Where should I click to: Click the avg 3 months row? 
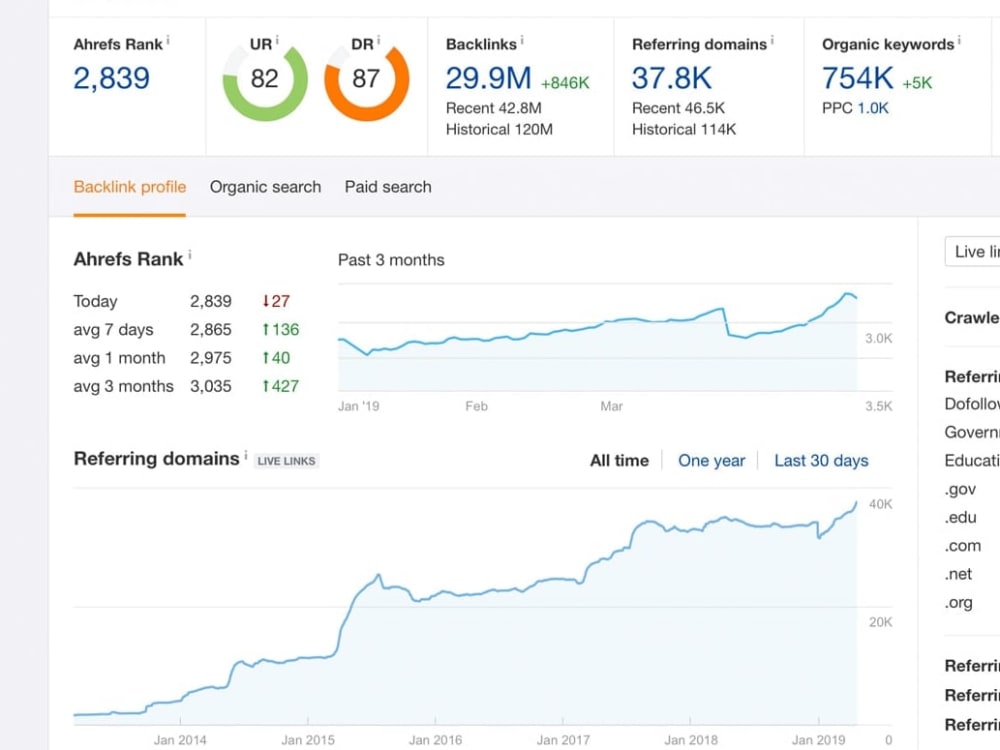pyautogui.click(x=186, y=386)
